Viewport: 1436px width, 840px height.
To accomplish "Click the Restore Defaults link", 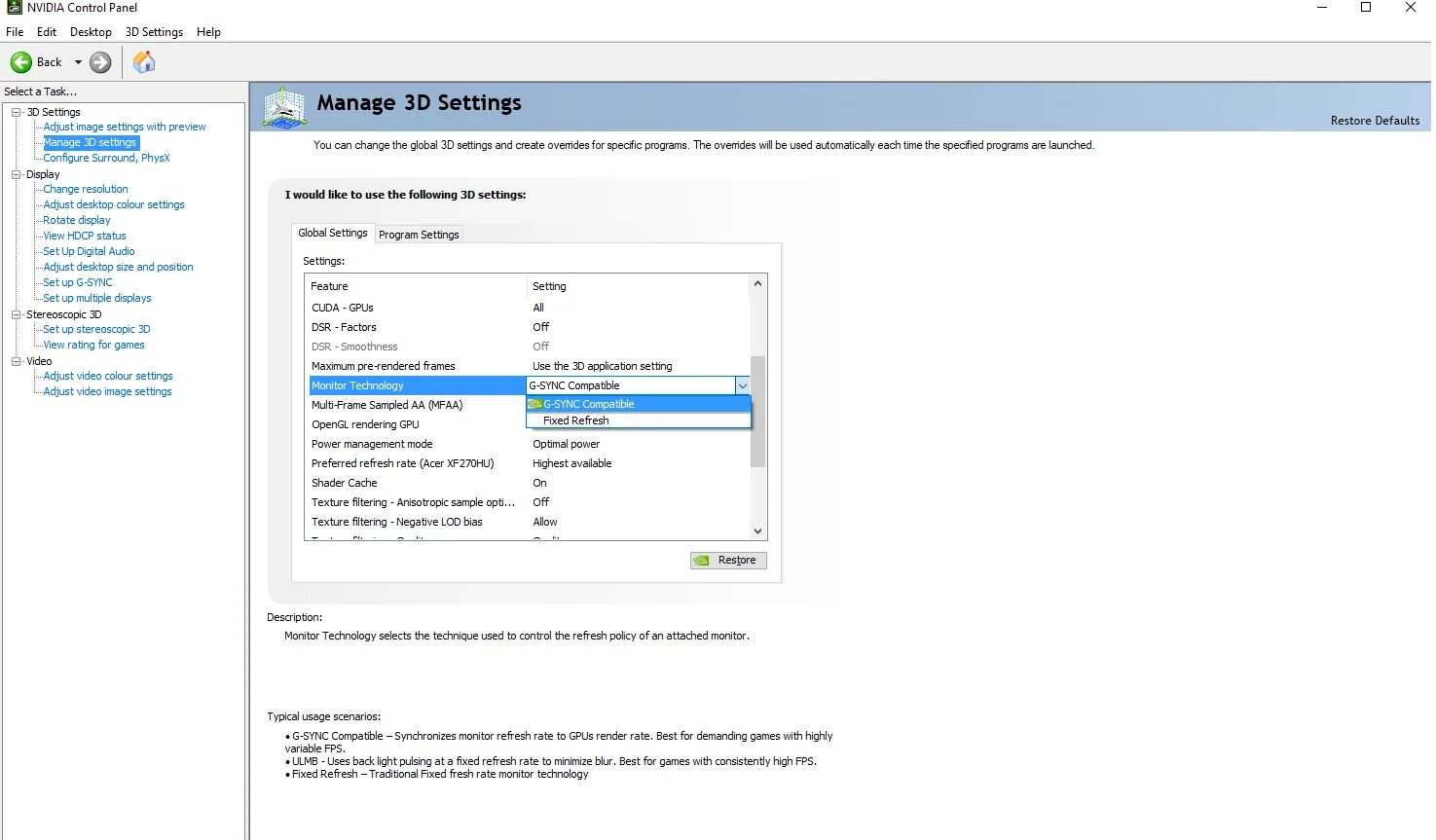I will (x=1375, y=121).
